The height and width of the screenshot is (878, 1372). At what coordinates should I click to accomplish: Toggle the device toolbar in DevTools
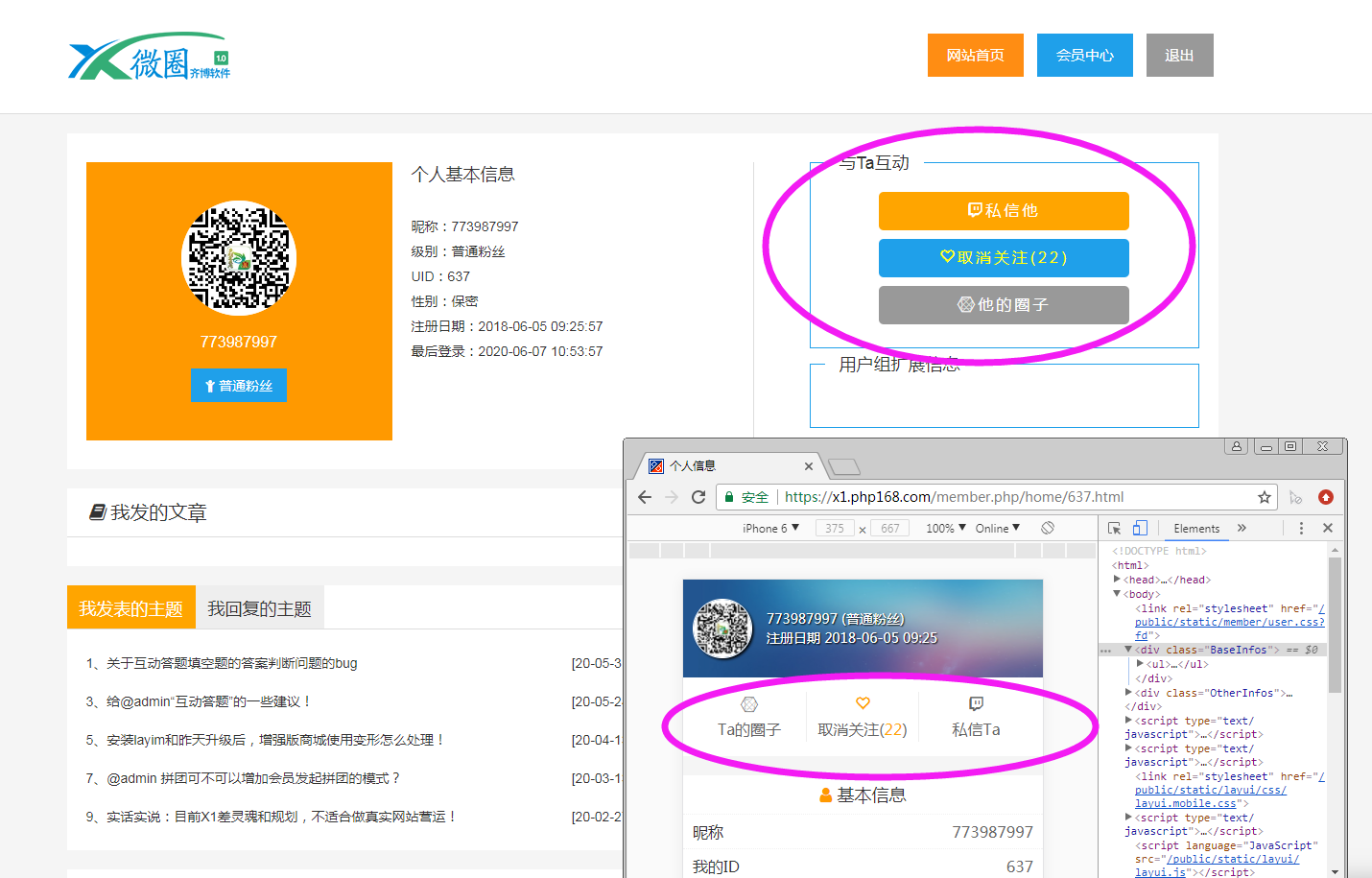click(1140, 528)
